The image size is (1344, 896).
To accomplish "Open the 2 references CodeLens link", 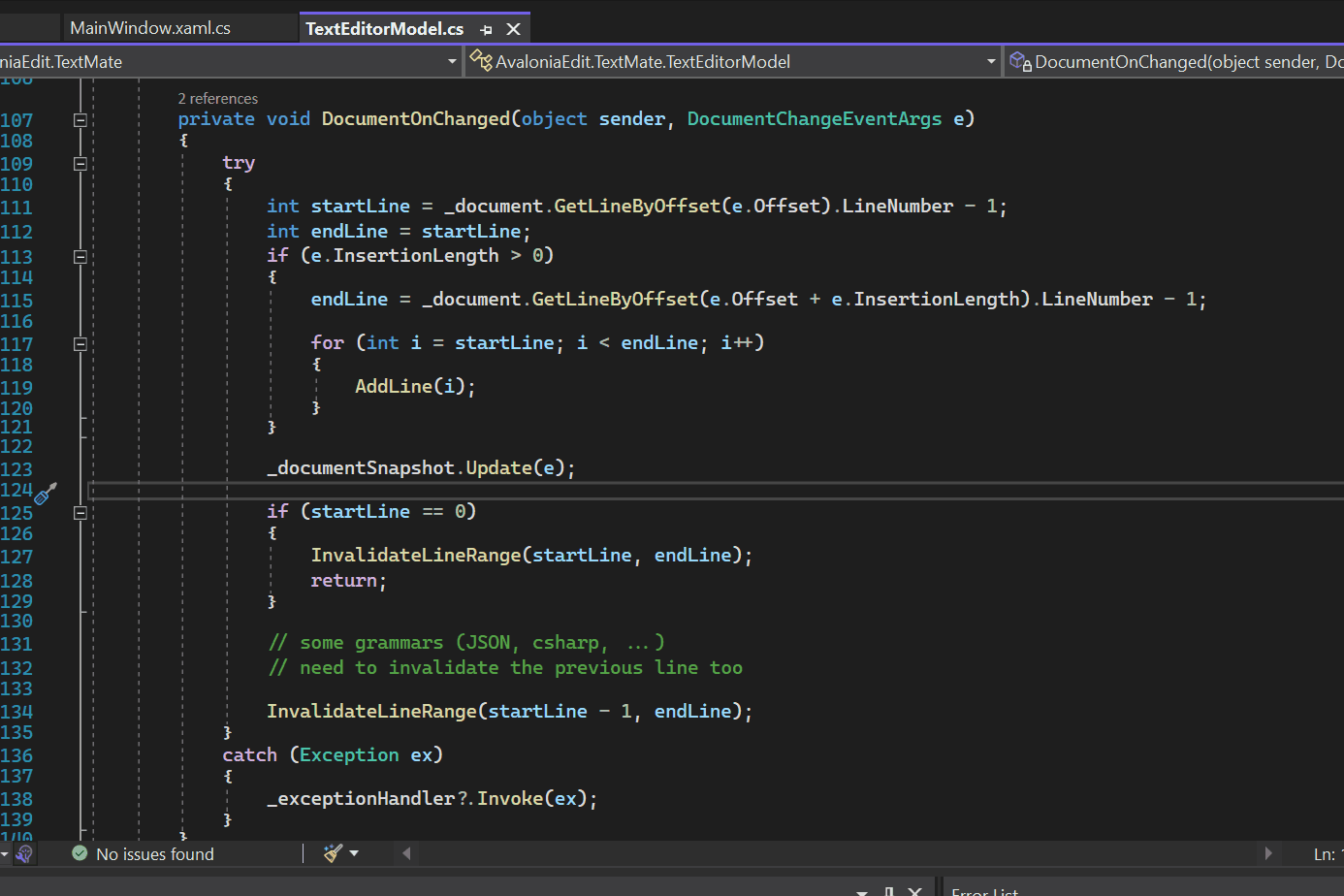I will (x=217, y=98).
